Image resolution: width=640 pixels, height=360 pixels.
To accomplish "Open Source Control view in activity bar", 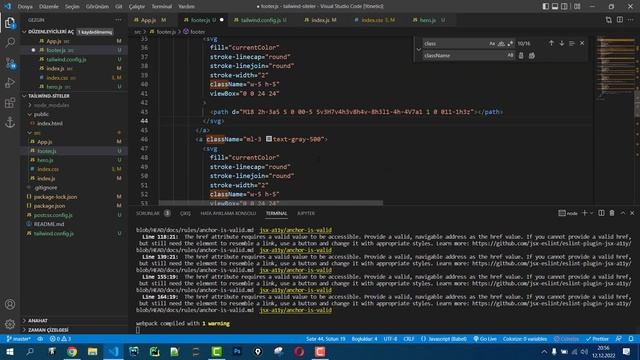I will (x=10, y=63).
